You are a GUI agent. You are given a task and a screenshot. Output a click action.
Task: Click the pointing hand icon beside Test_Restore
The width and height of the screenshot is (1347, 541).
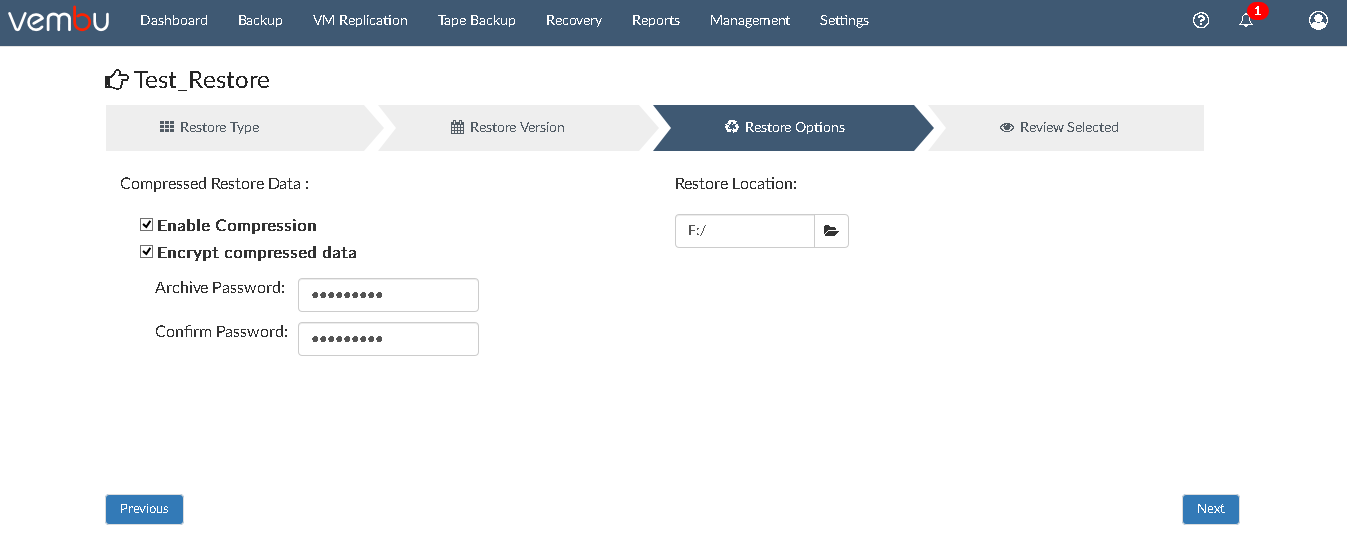tap(117, 80)
